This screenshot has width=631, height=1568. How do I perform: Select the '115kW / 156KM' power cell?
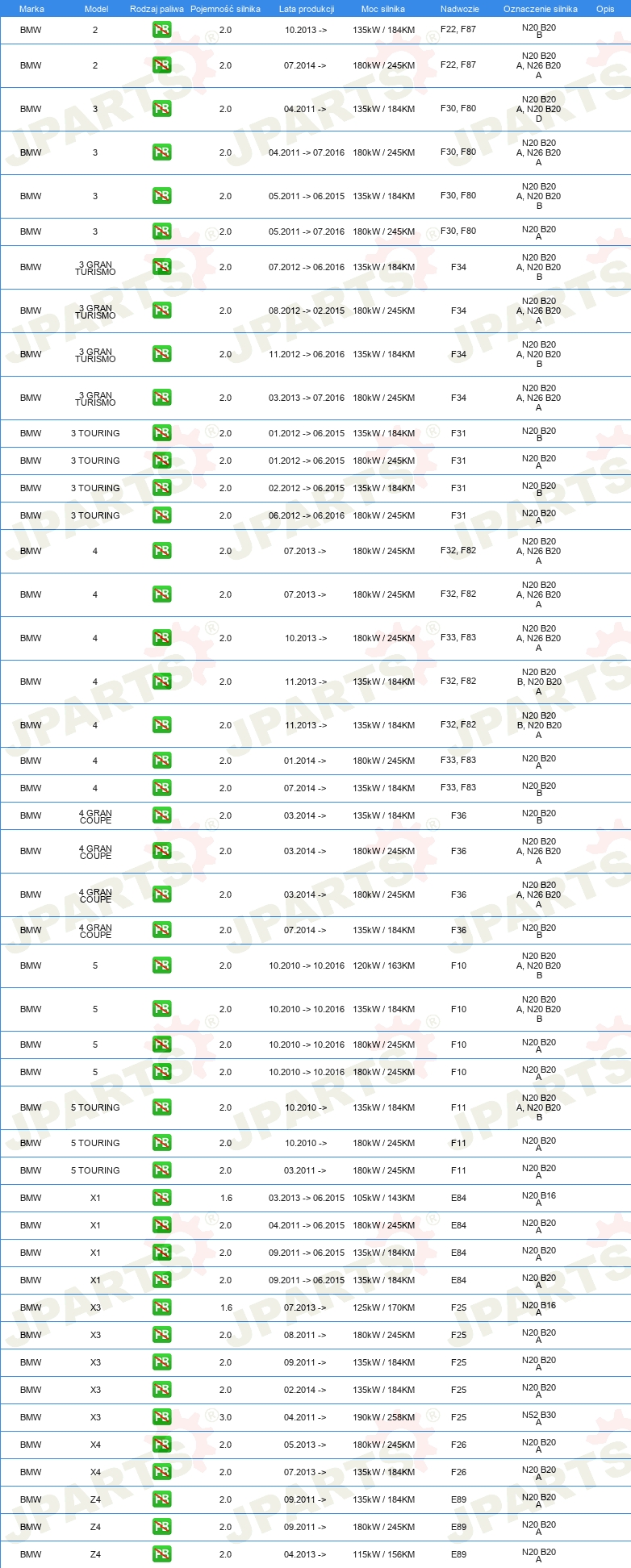384,1554
